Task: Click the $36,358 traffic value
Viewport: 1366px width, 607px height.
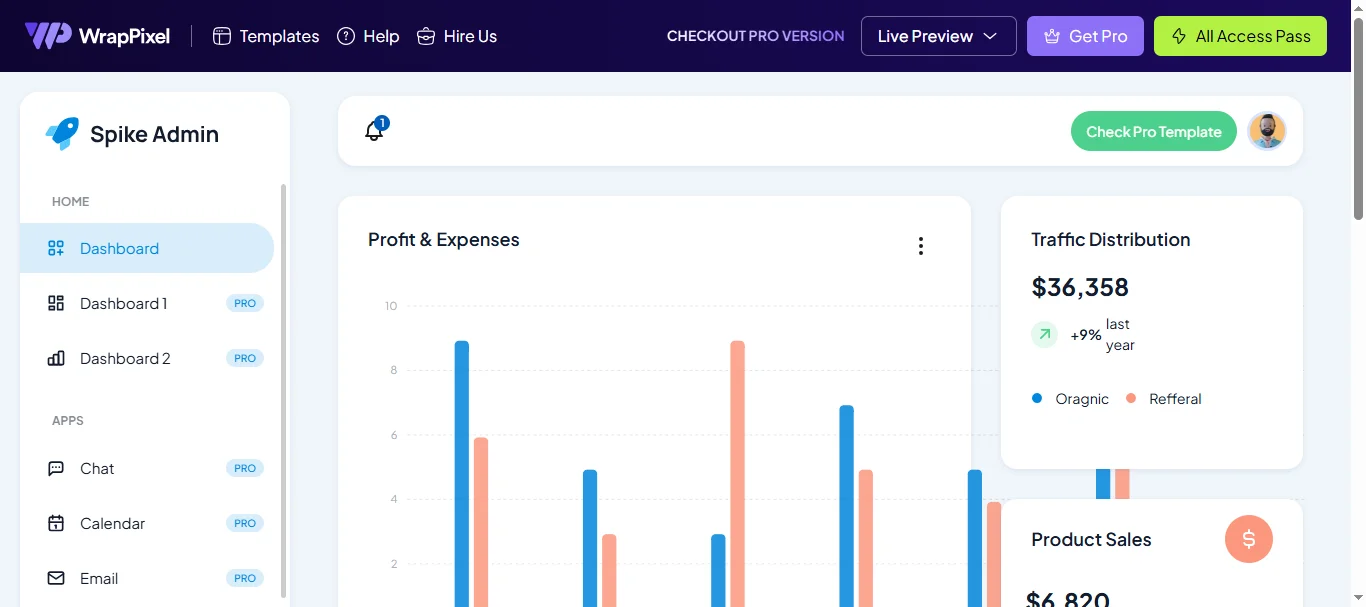Action: [x=1080, y=287]
